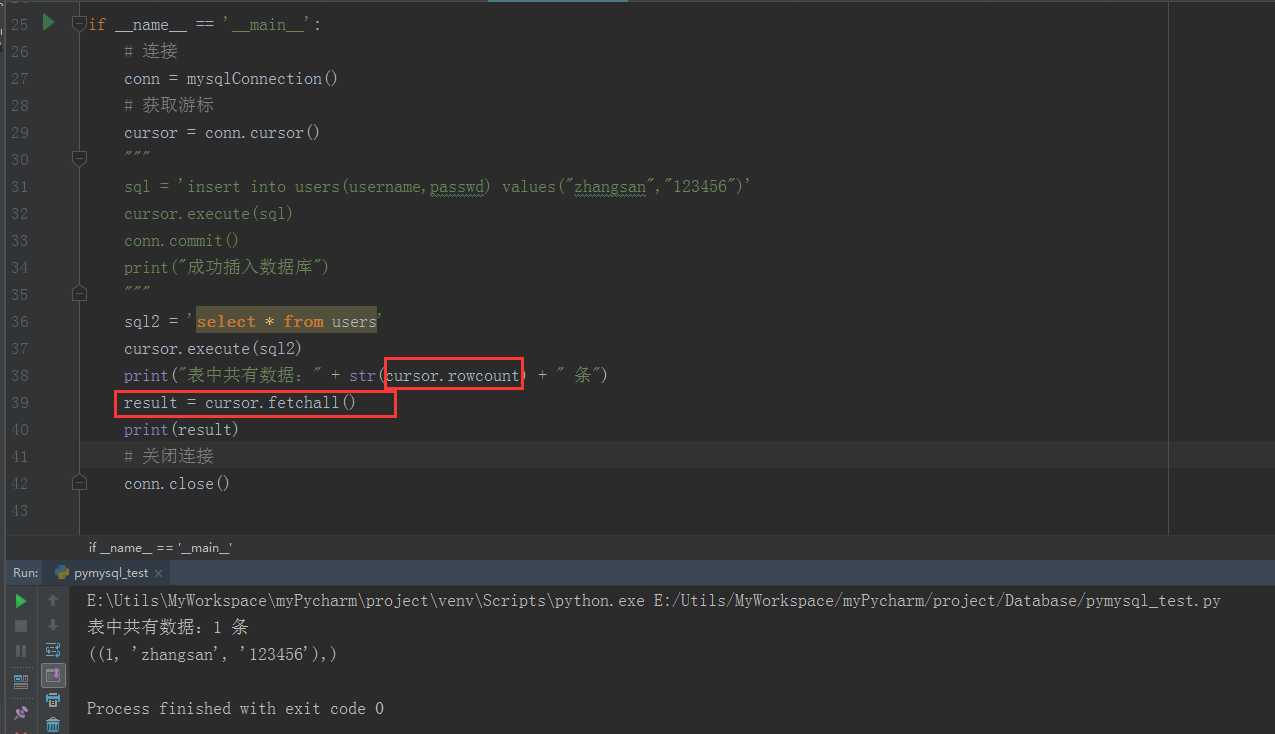This screenshot has height=734, width=1275.
Task: Collapse the block end marker at line 42
Action: point(79,482)
